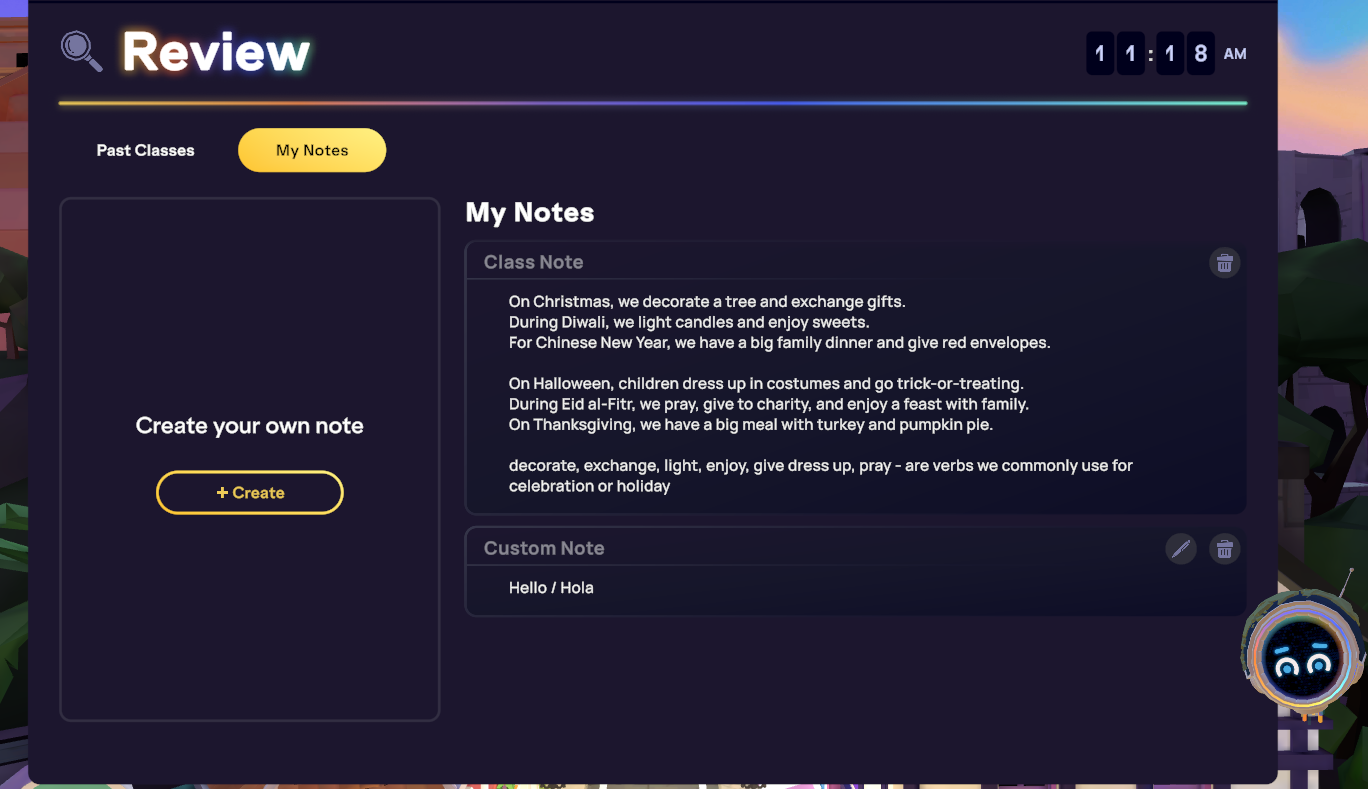Click the AM label beside the clock

click(1235, 54)
